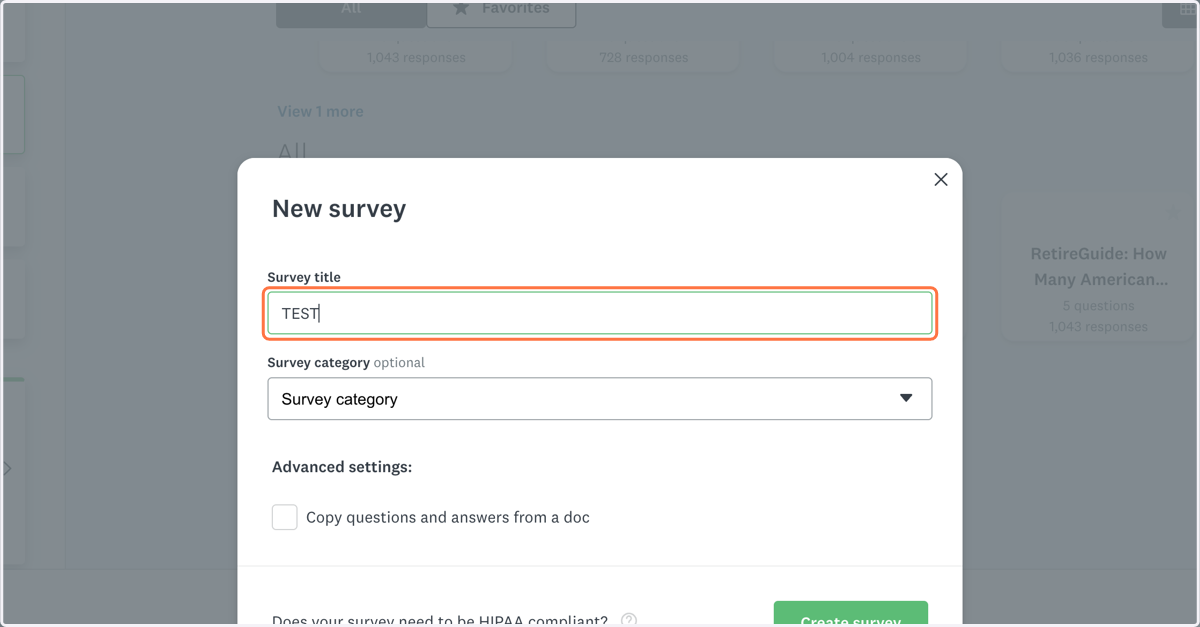This screenshot has width=1200, height=627.
Task: Open the Survey category dropdown
Action: [x=600, y=399]
